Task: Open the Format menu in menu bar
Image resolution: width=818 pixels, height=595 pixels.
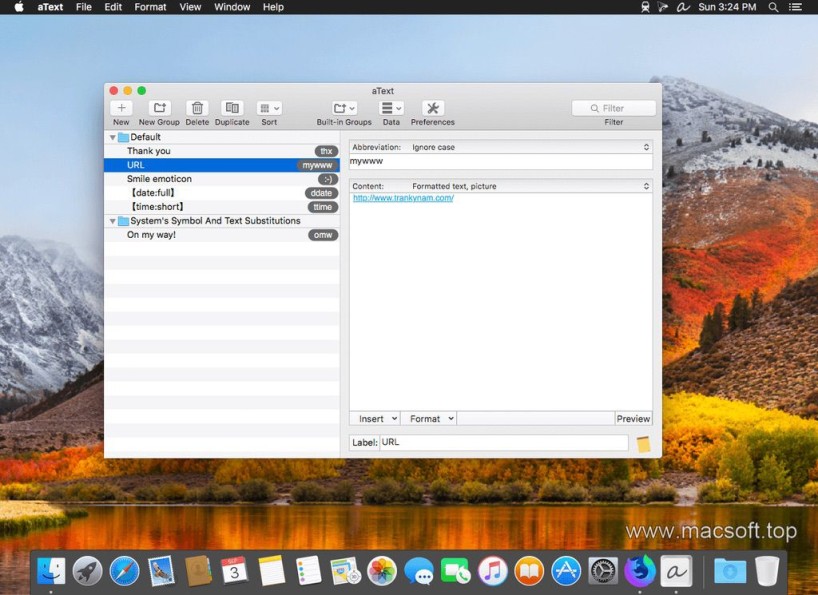Action: (150, 7)
